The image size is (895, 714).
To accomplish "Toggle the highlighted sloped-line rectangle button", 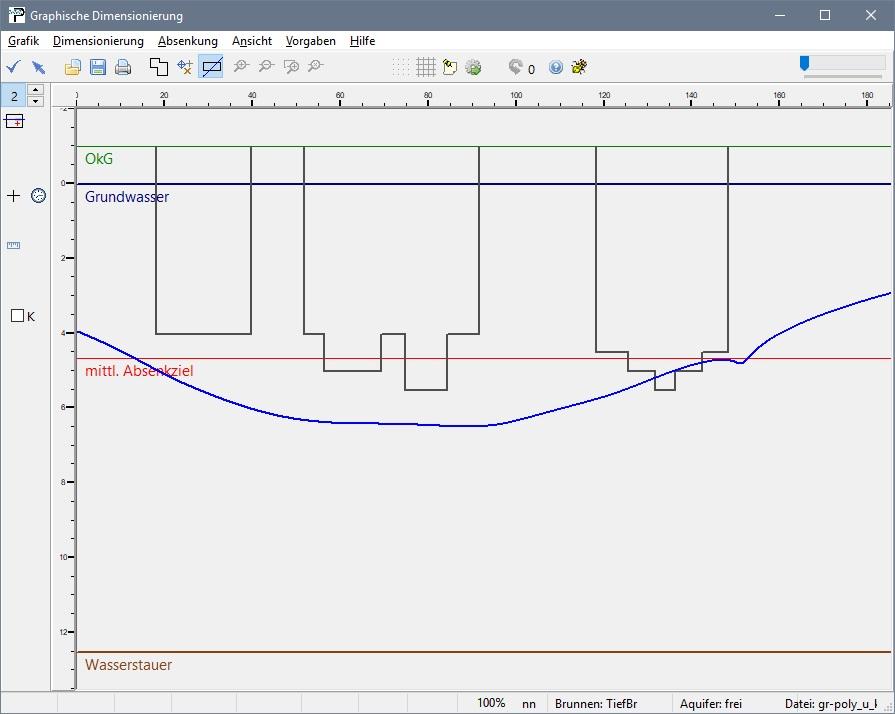I will coord(211,67).
